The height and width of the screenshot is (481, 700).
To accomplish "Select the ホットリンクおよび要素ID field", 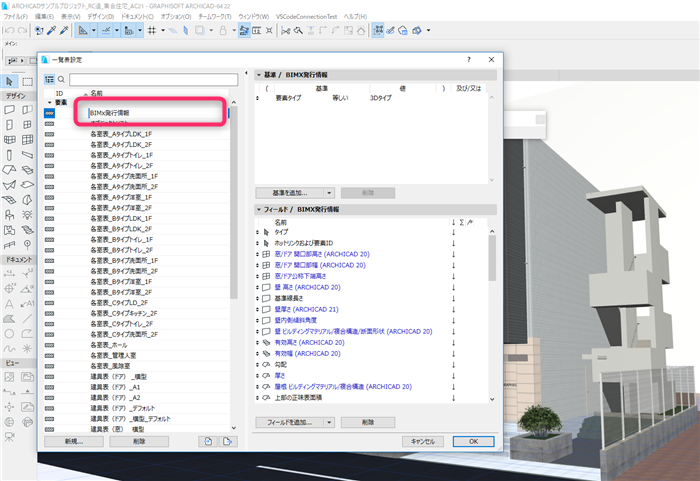I will pos(304,243).
